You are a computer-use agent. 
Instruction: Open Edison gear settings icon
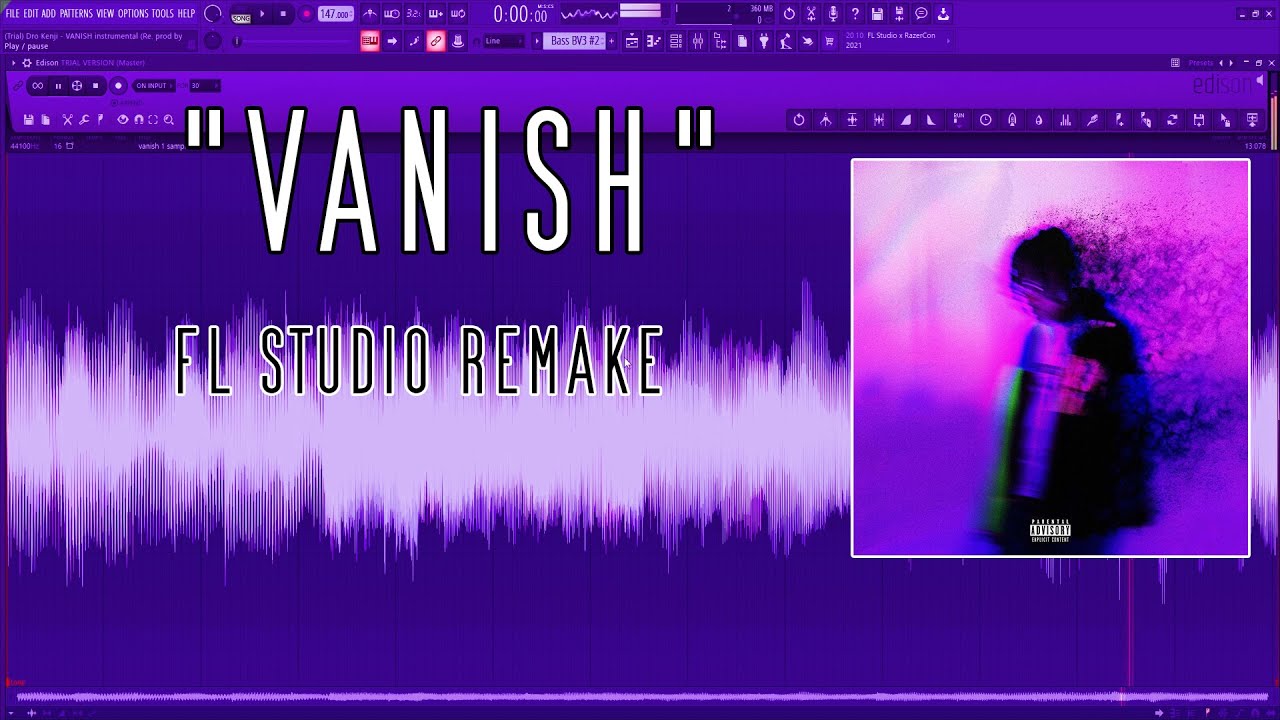click(27, 63)
